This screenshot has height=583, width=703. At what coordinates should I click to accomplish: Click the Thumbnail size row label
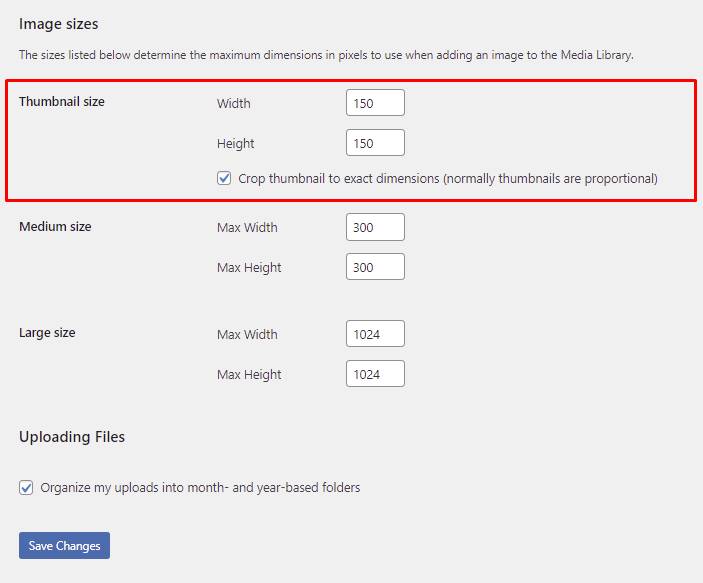pos(61,101)
